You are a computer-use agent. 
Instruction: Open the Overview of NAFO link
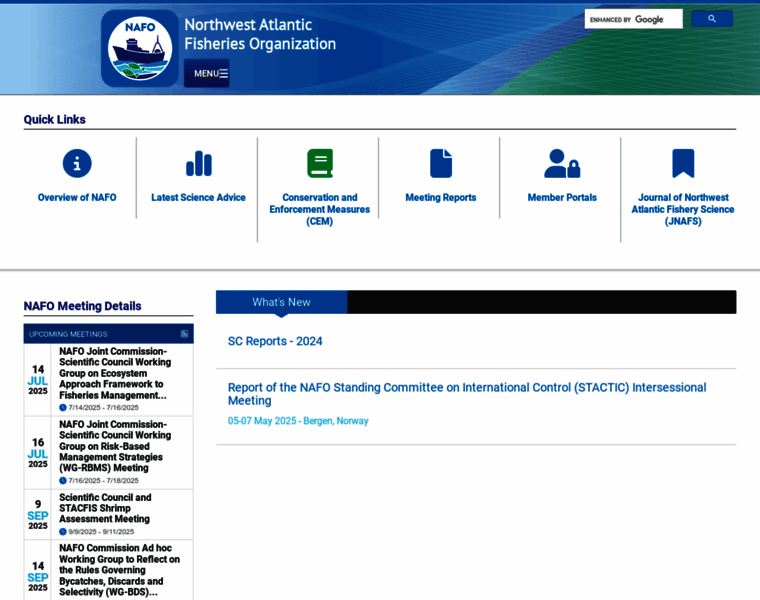coord(77,197)
